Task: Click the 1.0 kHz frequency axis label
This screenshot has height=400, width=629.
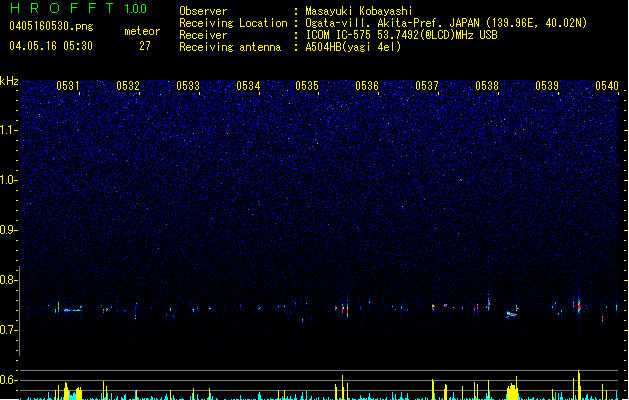Action: (x=9, y=180)
